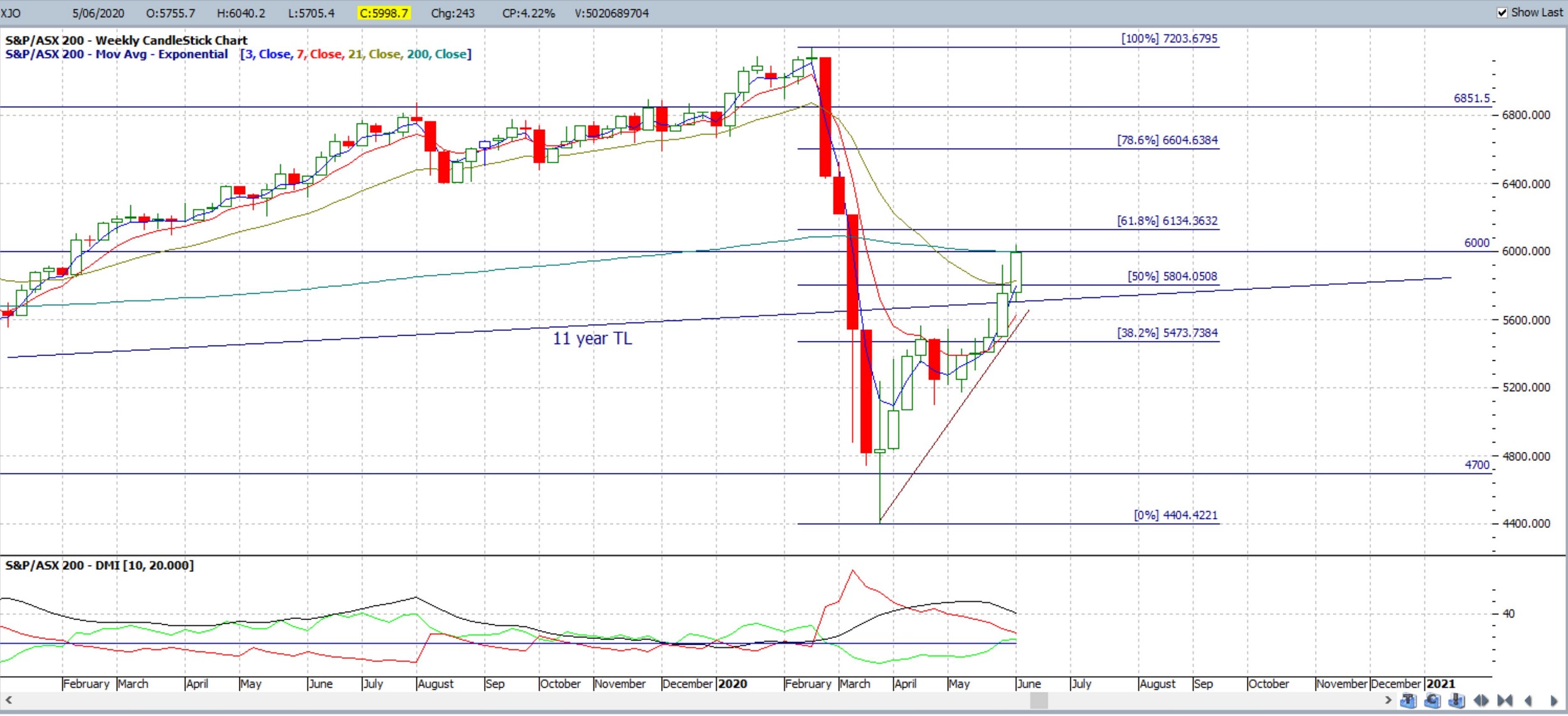
Task: Click the [78.6%] 6604.6384 Fibonacci label
Action: pos(1167,140)
